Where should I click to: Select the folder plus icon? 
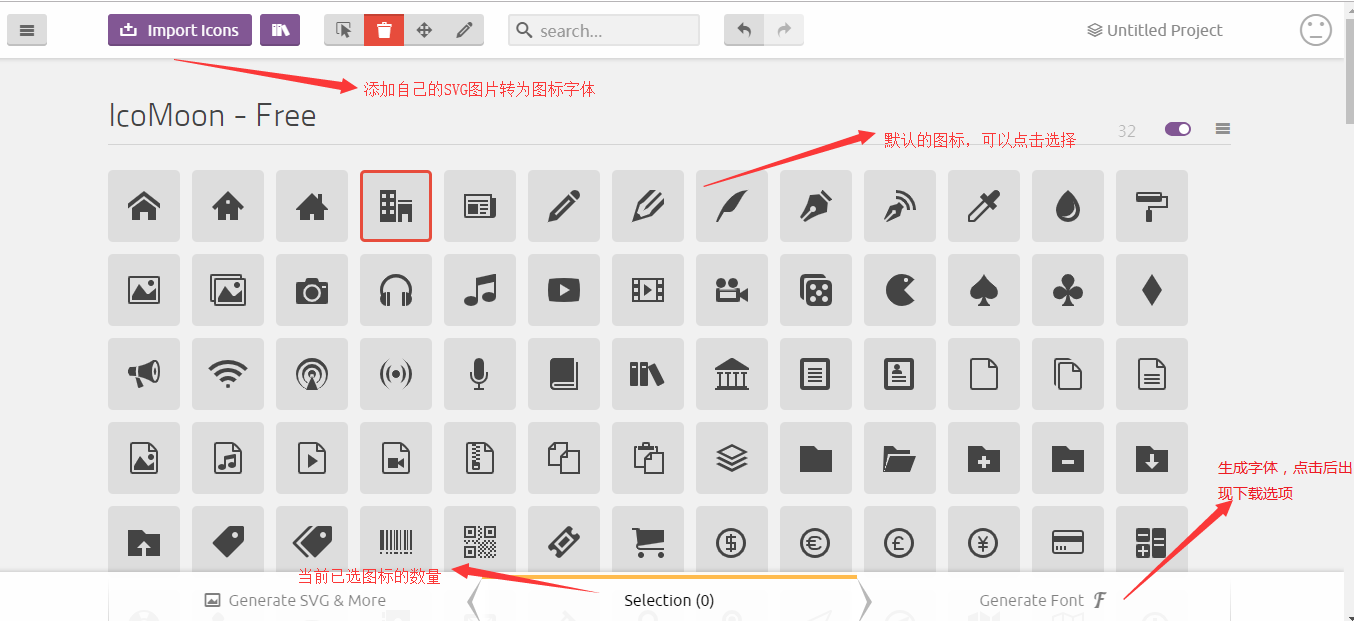click(984, 458)
